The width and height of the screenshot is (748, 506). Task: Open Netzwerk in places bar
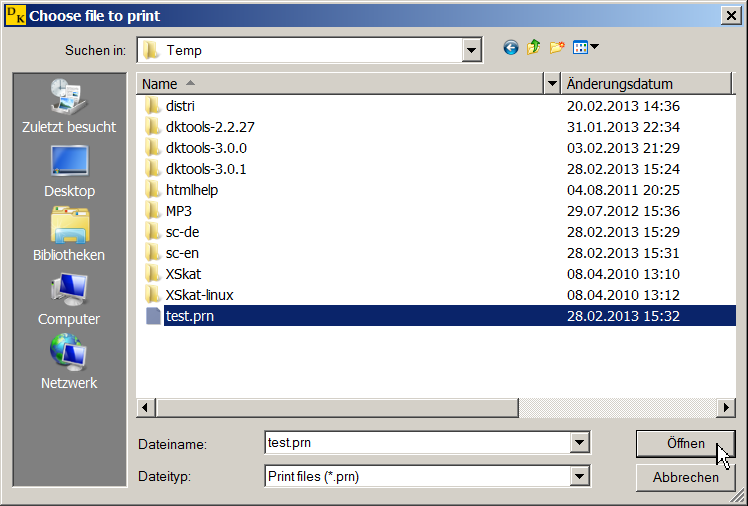[69, 363]
